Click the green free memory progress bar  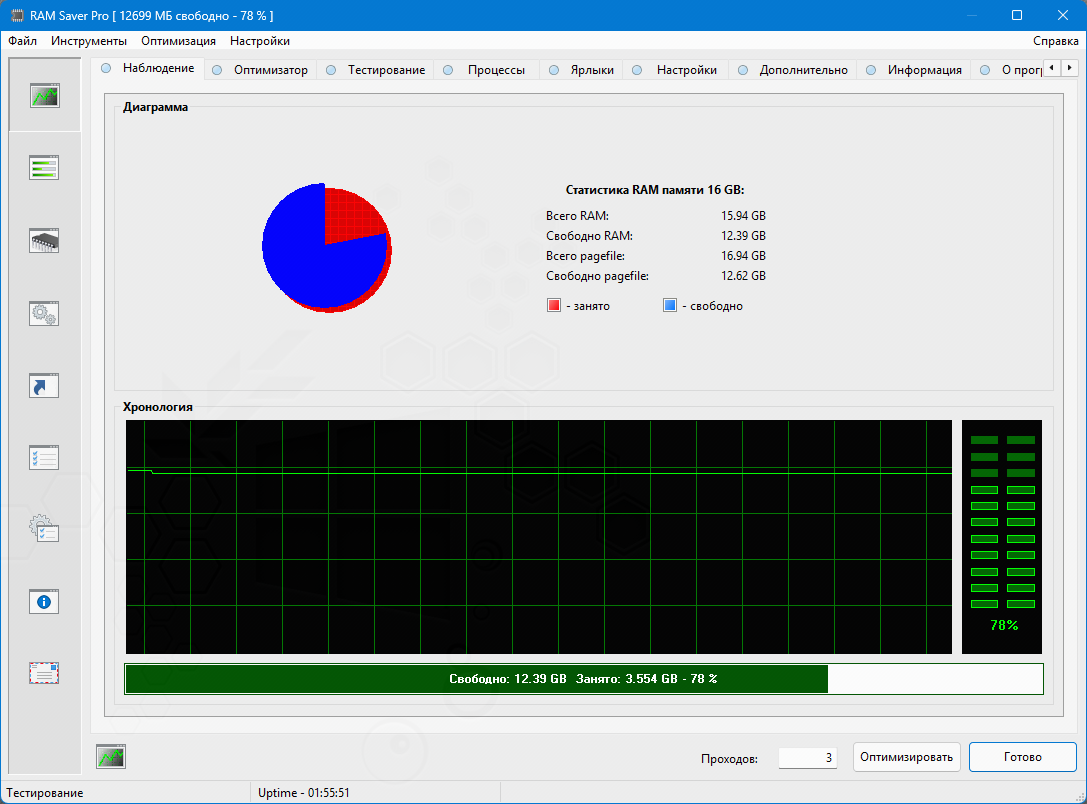pyautogui.click(x=584, y=679)
